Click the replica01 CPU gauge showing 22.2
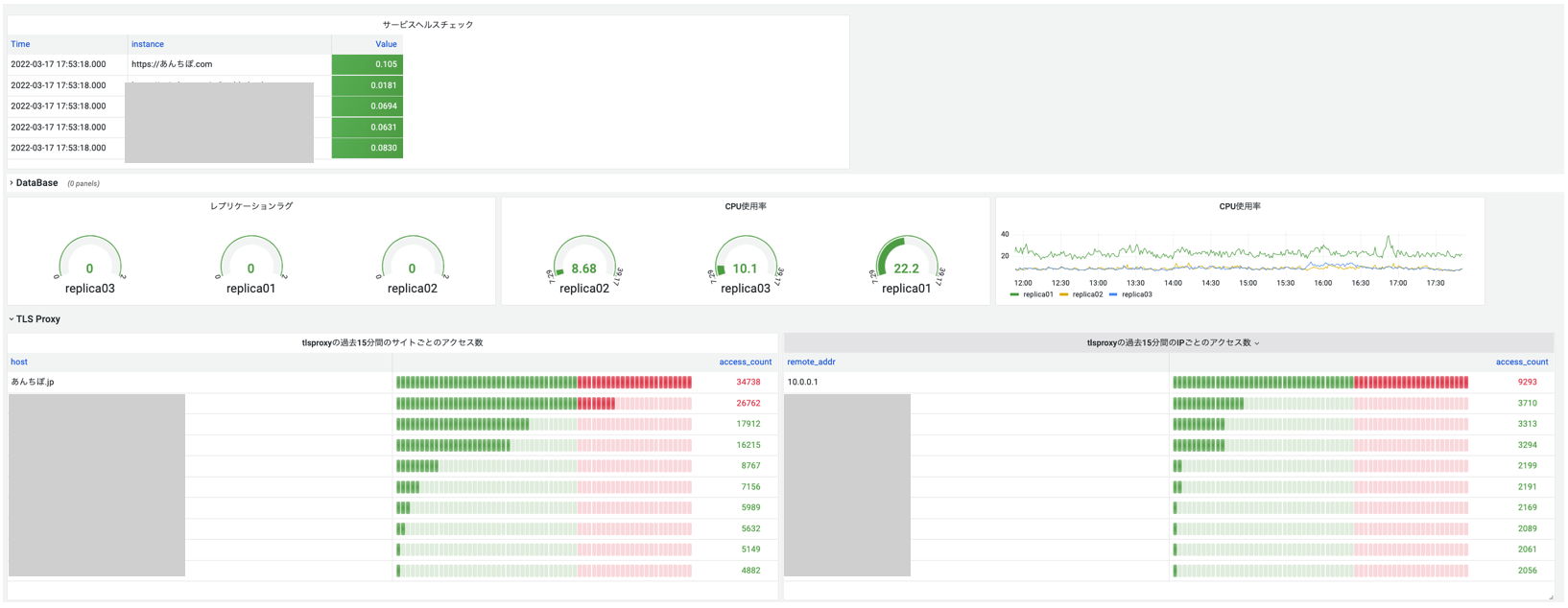Image resolution: width=1568 pixels, height=608 pixels. point(906,262)
